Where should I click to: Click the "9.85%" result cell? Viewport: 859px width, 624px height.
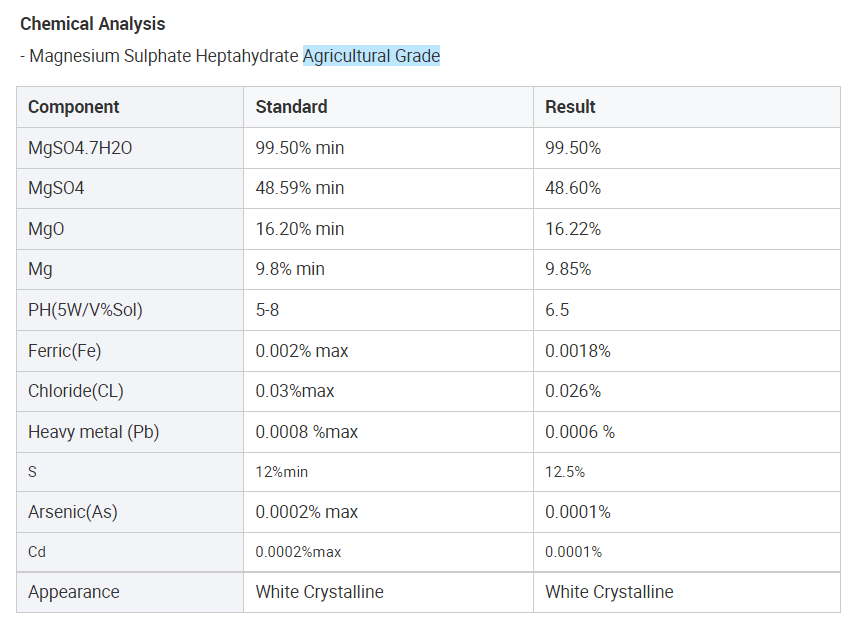click(568, 269)
